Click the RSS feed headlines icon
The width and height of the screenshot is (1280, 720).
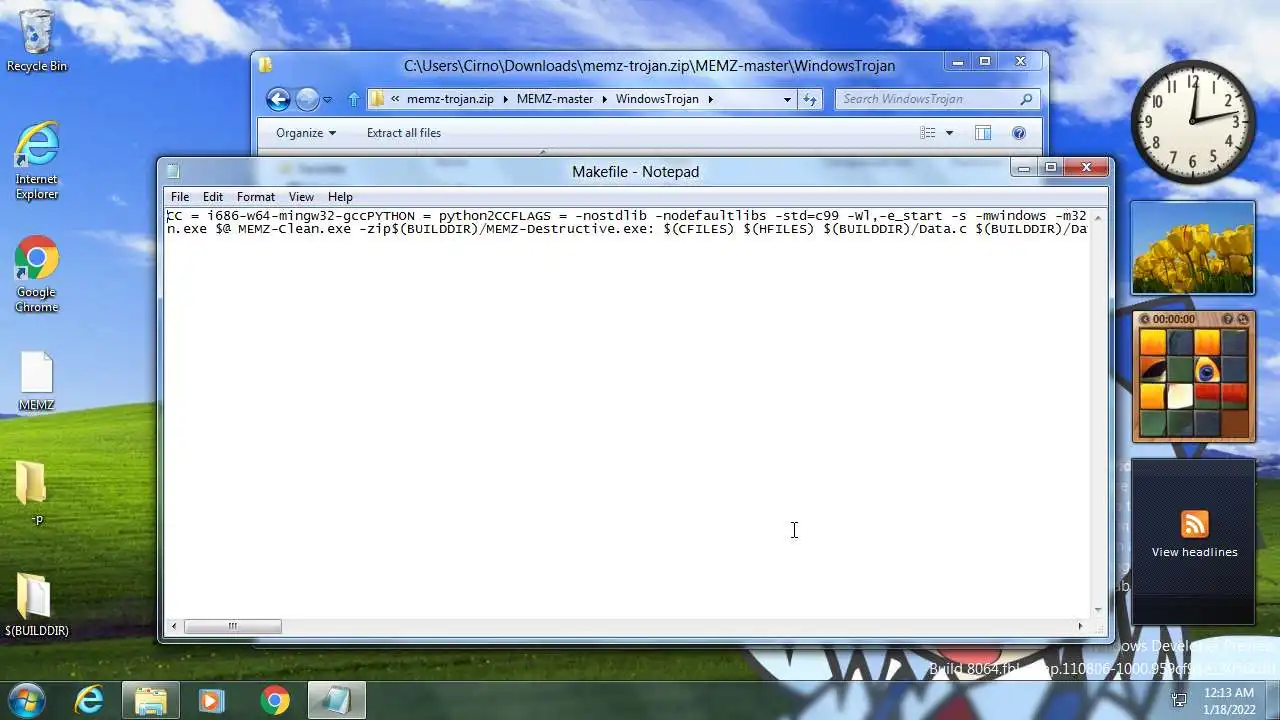point(1194,524)
